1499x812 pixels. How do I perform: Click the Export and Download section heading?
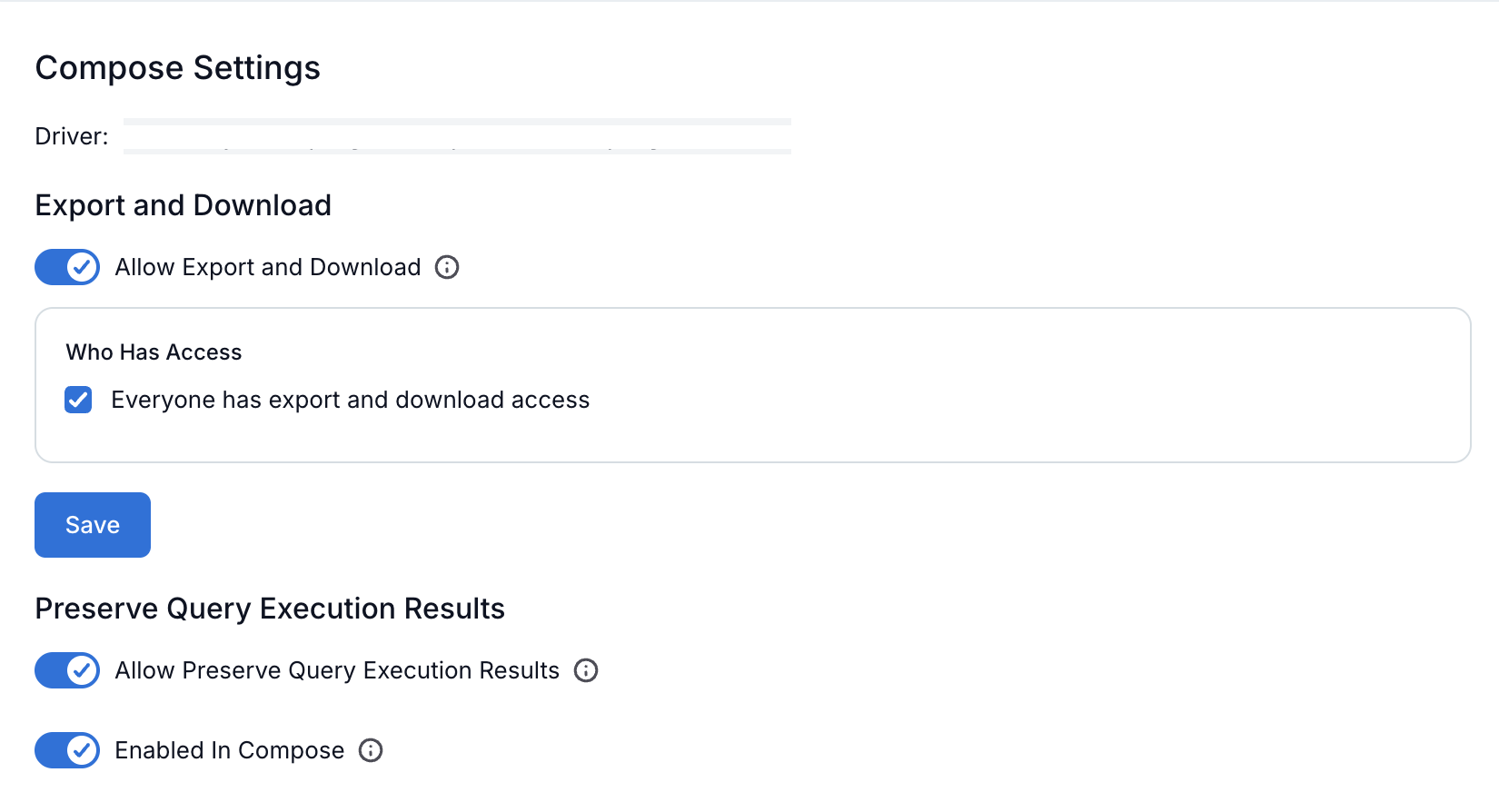click(183, 205)
